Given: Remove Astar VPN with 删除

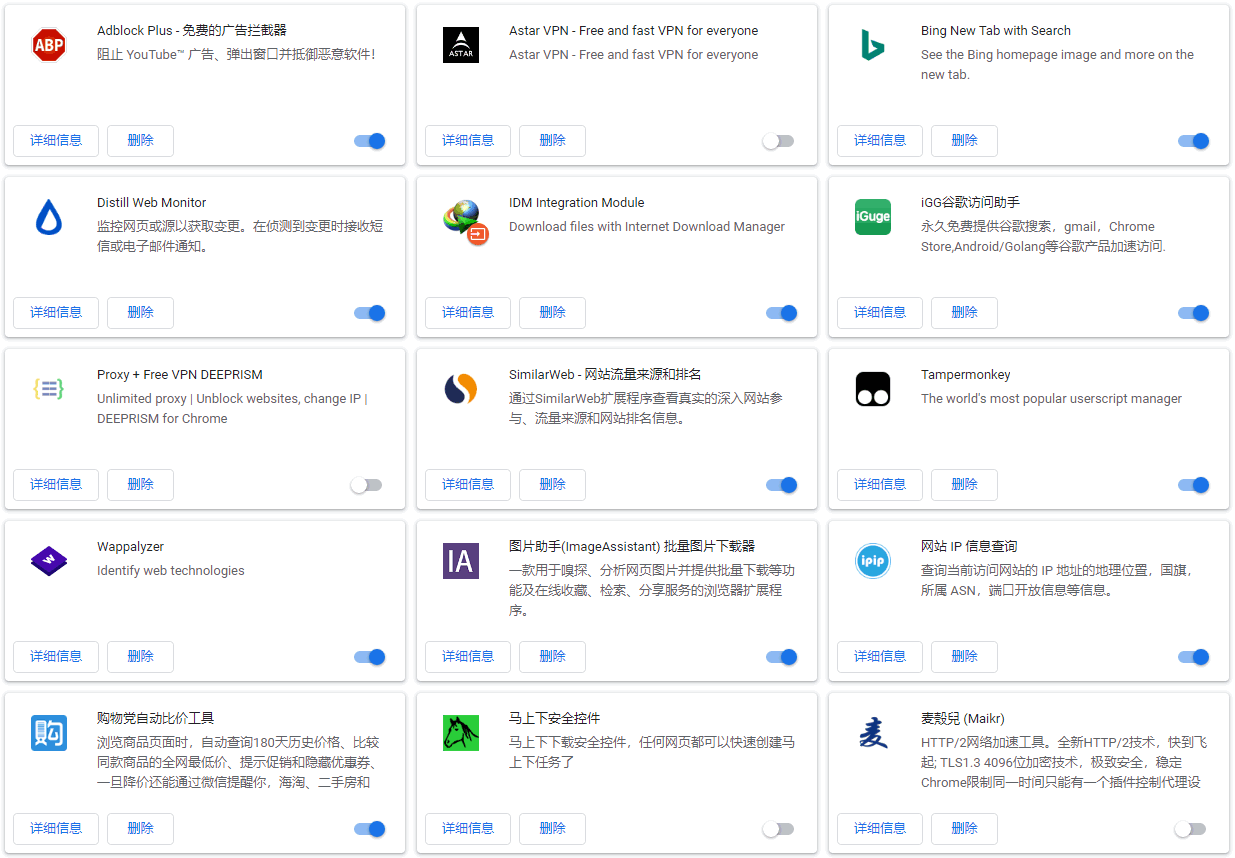Looking at the screenshot, I should (553, 141).
